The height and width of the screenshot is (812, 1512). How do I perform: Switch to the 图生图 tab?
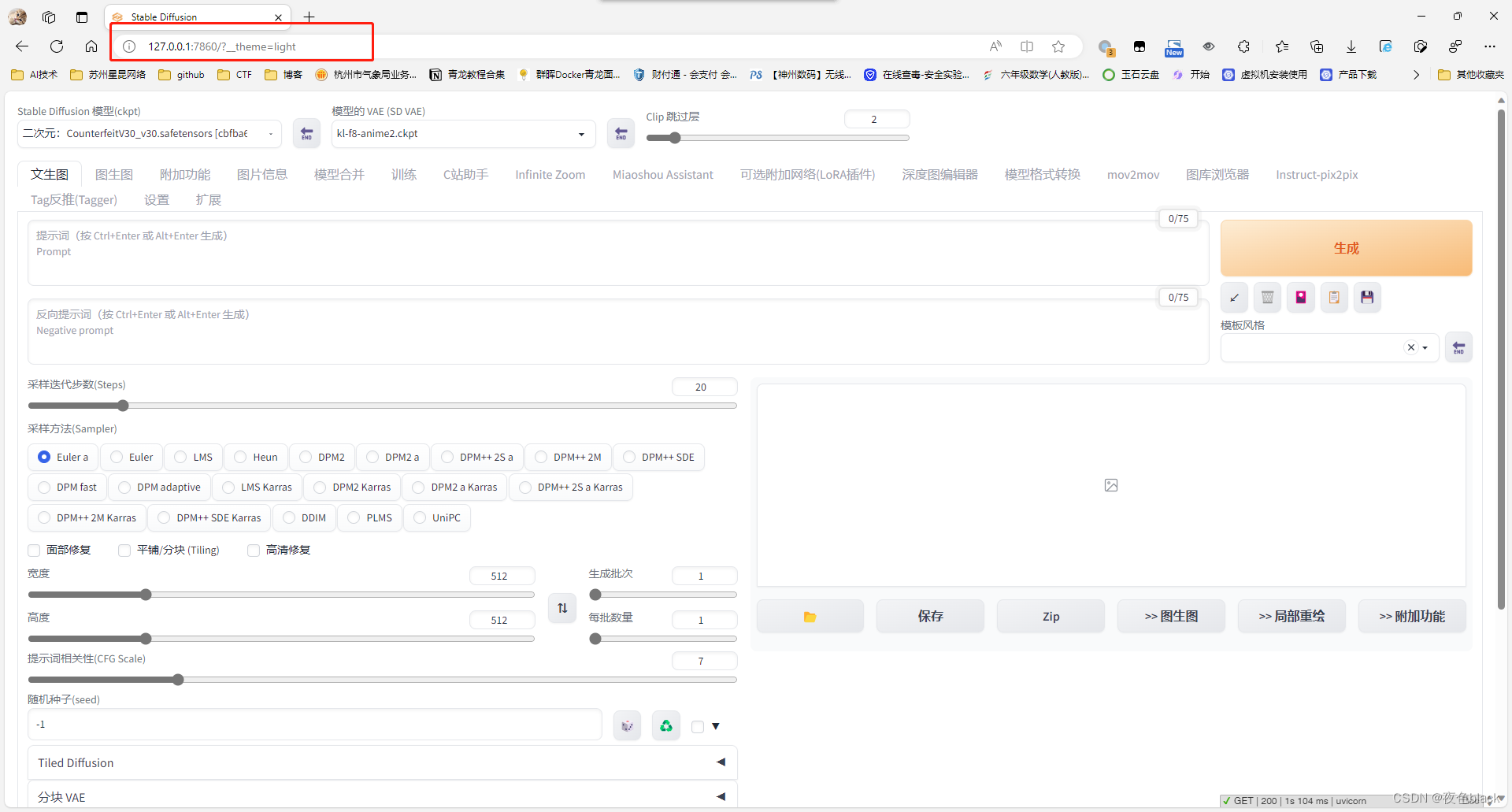click(114, 175)
